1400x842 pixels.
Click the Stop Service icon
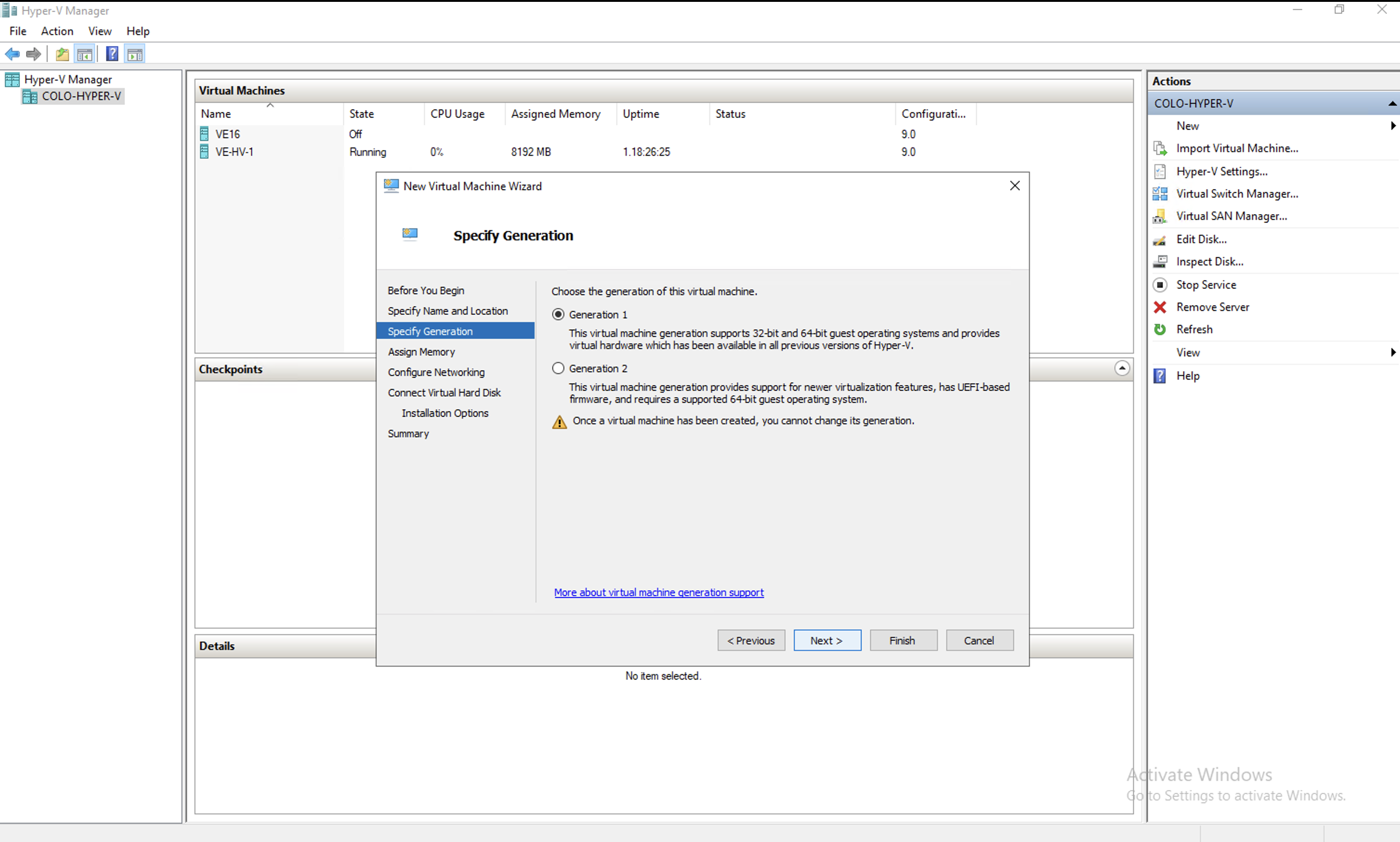pos(1160,285)
